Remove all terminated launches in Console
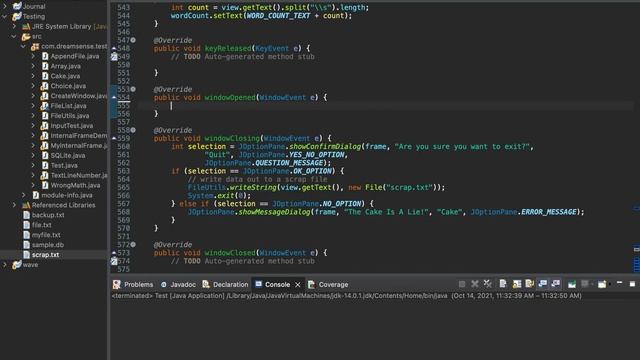 point(488,284)
